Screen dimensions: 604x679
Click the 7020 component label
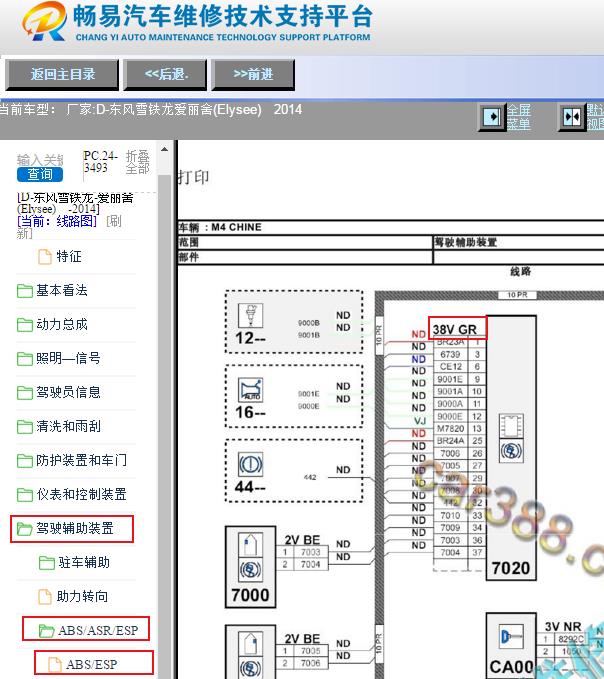(x=511, y=568)
